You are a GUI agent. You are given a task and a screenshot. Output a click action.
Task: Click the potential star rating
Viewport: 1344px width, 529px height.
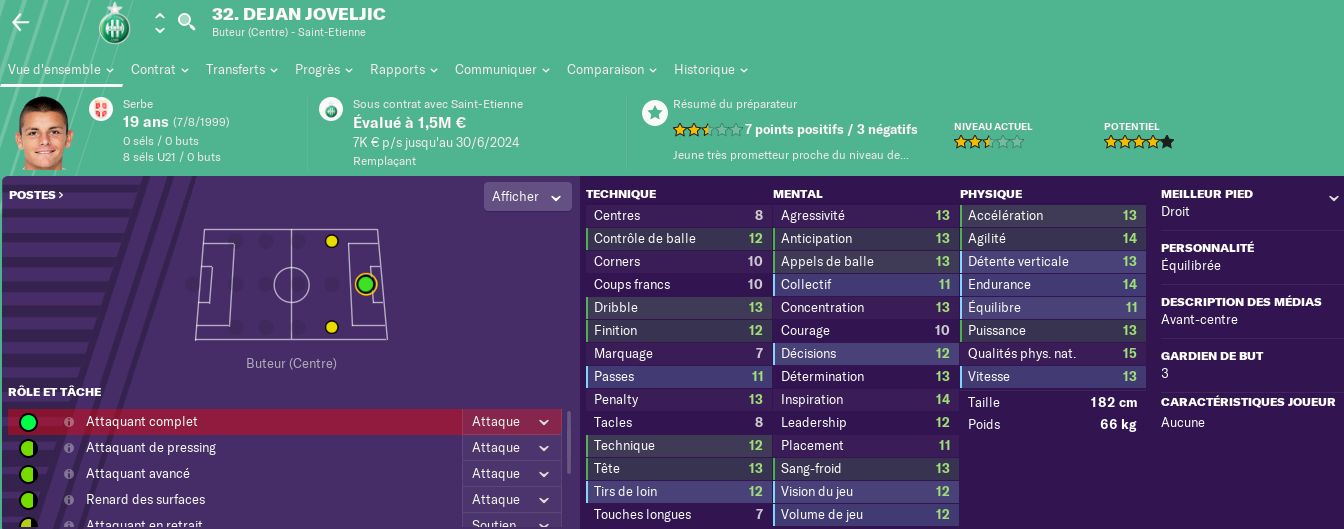1139,142
